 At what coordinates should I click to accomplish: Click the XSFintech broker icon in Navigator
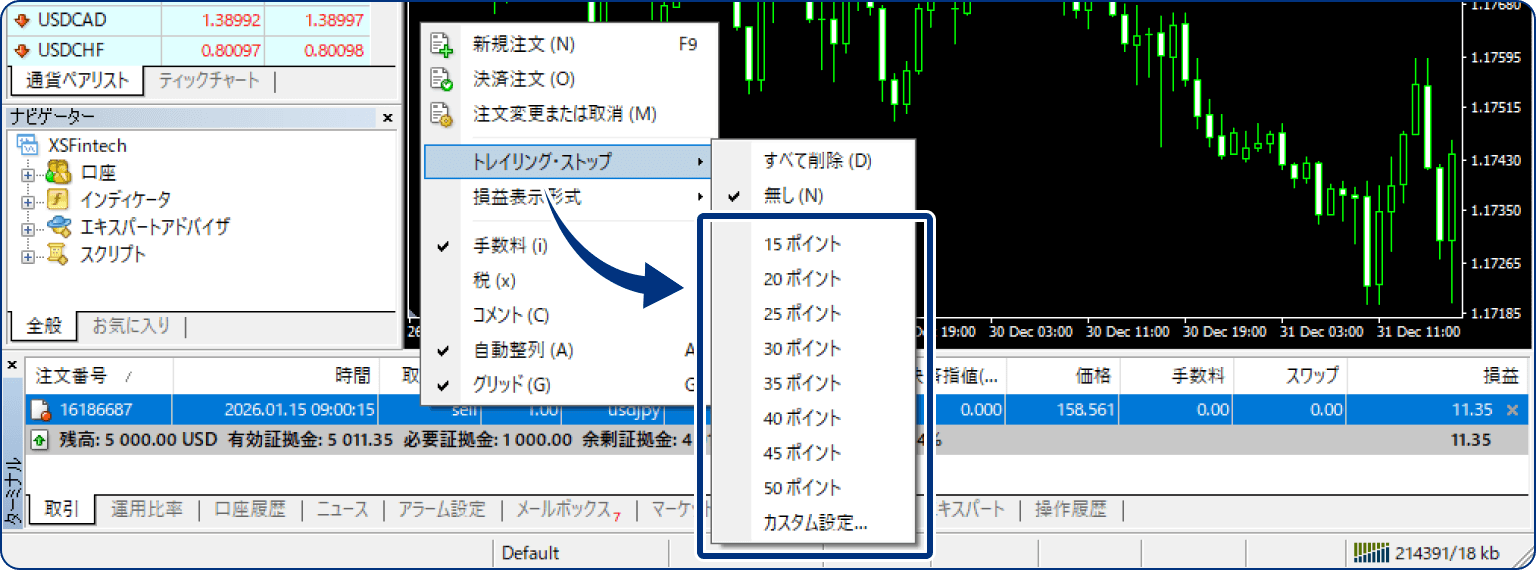(28, 146)
